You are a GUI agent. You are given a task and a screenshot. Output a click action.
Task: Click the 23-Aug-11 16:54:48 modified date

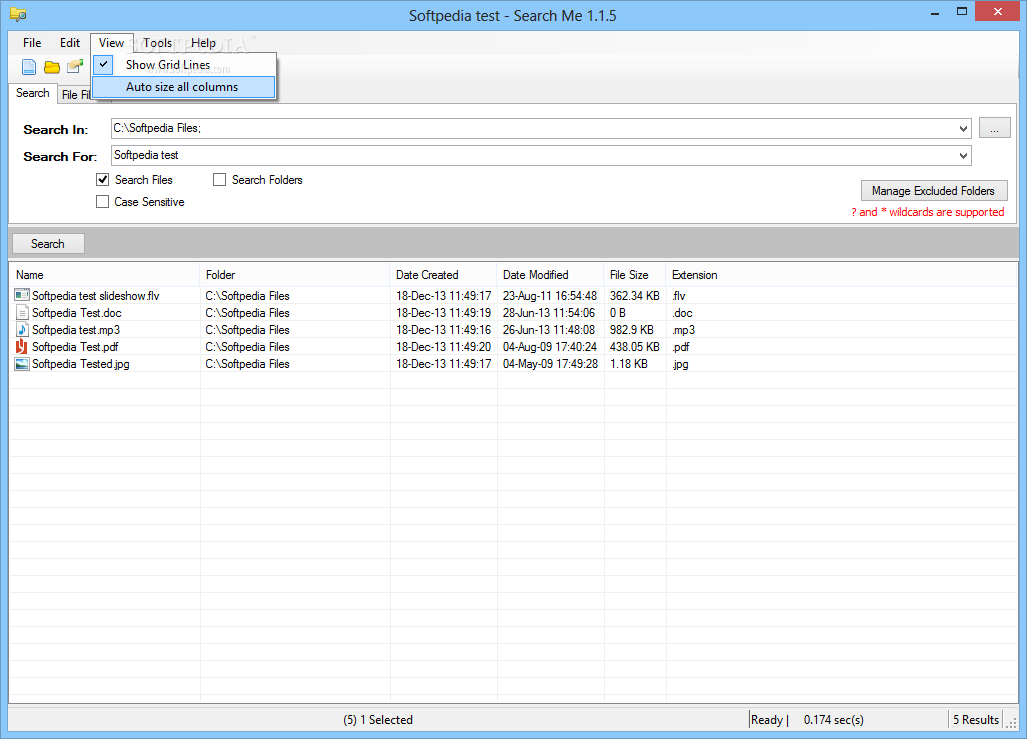pos(550,295)
